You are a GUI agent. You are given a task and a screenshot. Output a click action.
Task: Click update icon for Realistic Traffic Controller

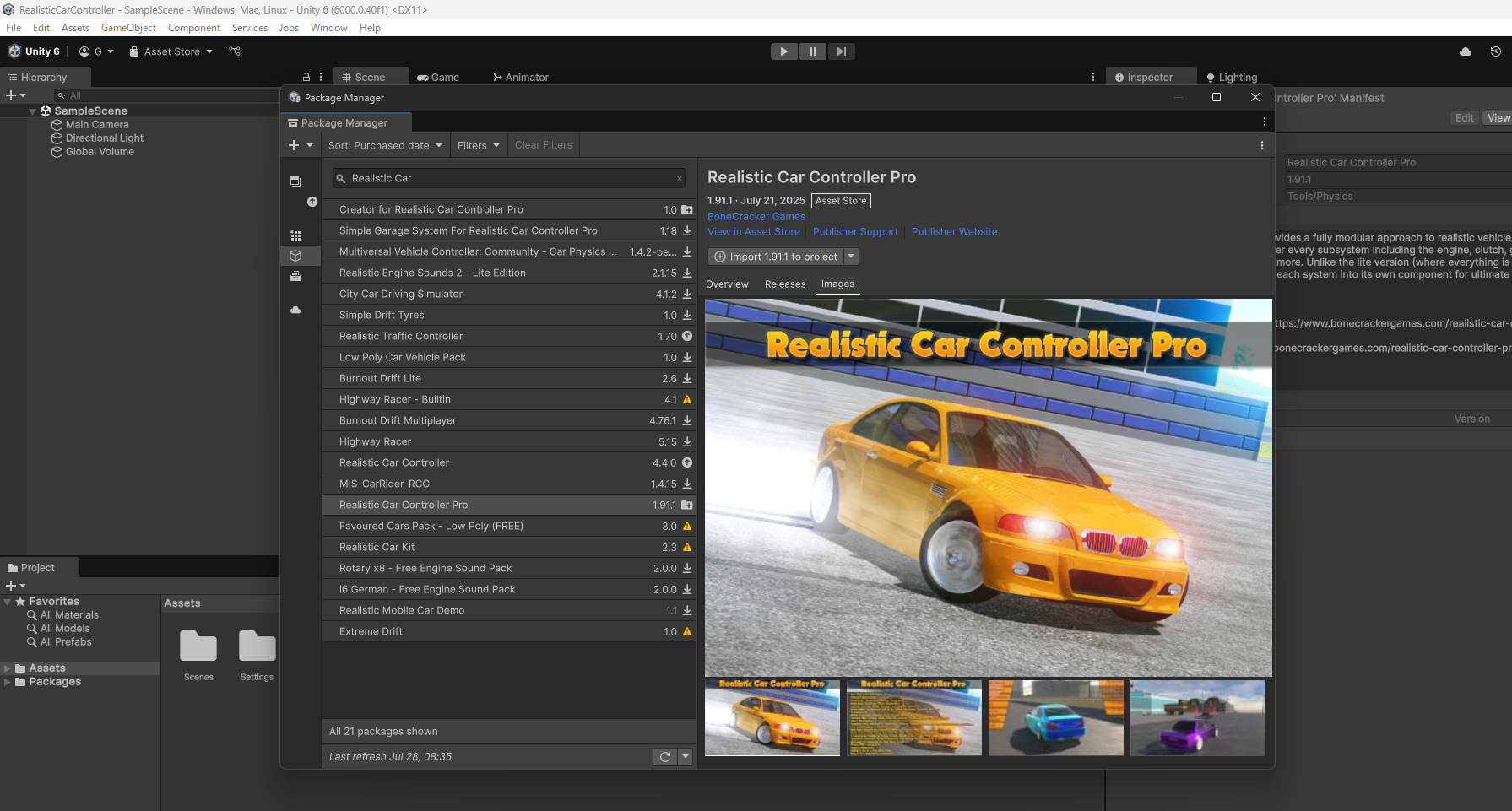(x=687, y=336)
